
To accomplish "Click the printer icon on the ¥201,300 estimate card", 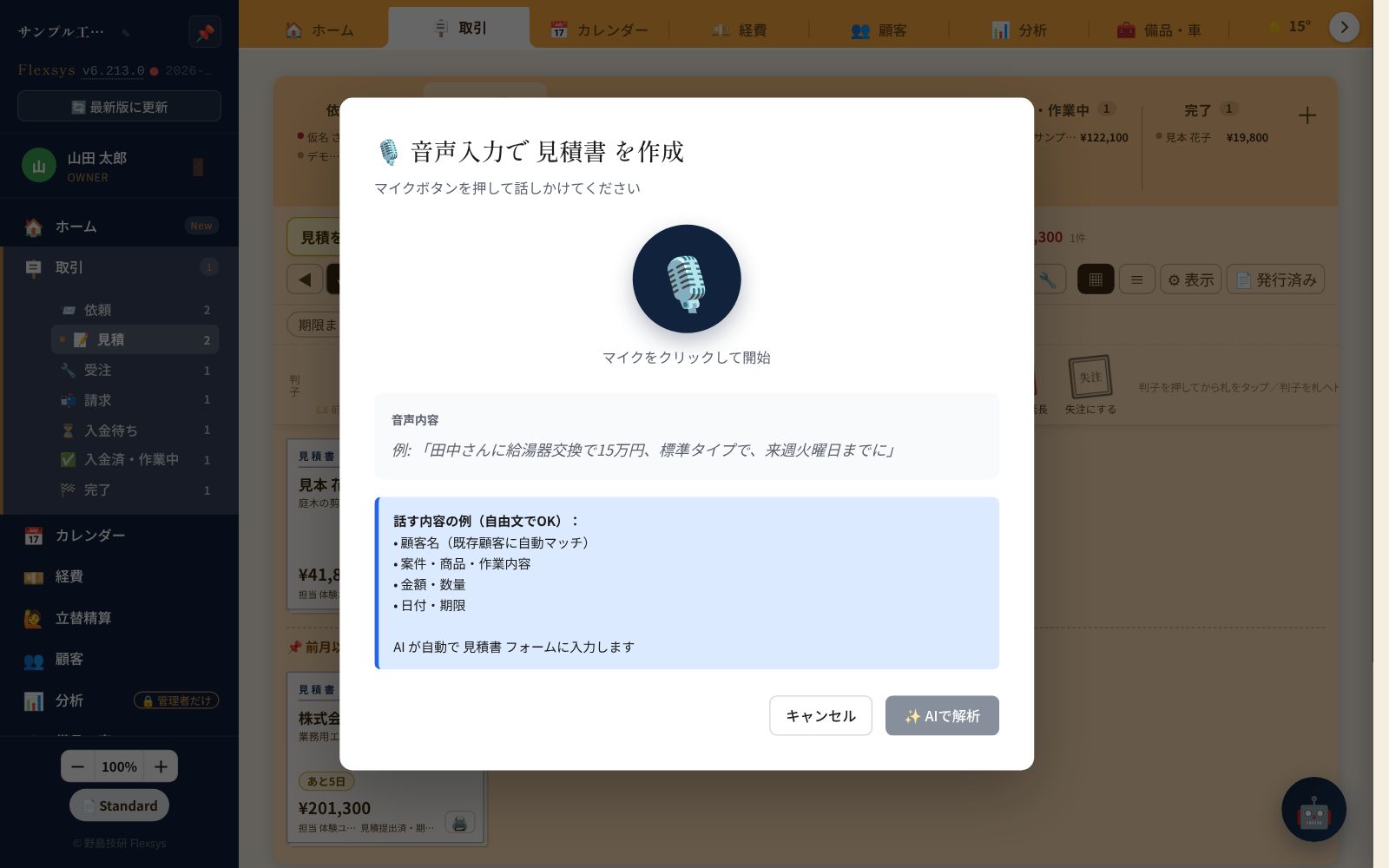I will (459, 822).
